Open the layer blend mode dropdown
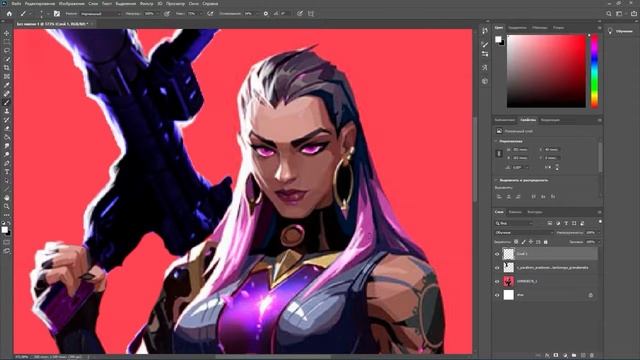Image resolution: width=640 pixels, height=360 pixels. click(524, 232)
